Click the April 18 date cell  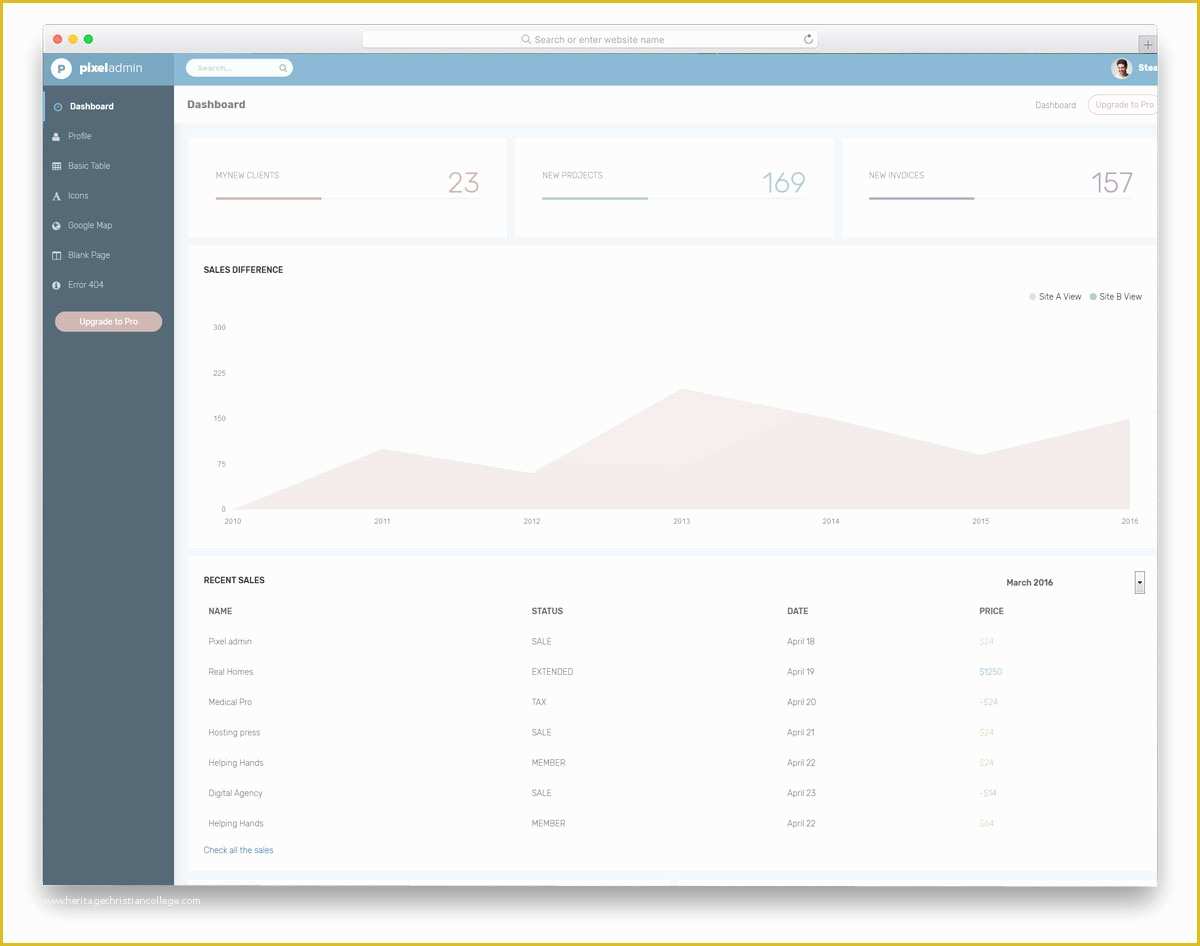pyautogui.click(x=801, y=642)
